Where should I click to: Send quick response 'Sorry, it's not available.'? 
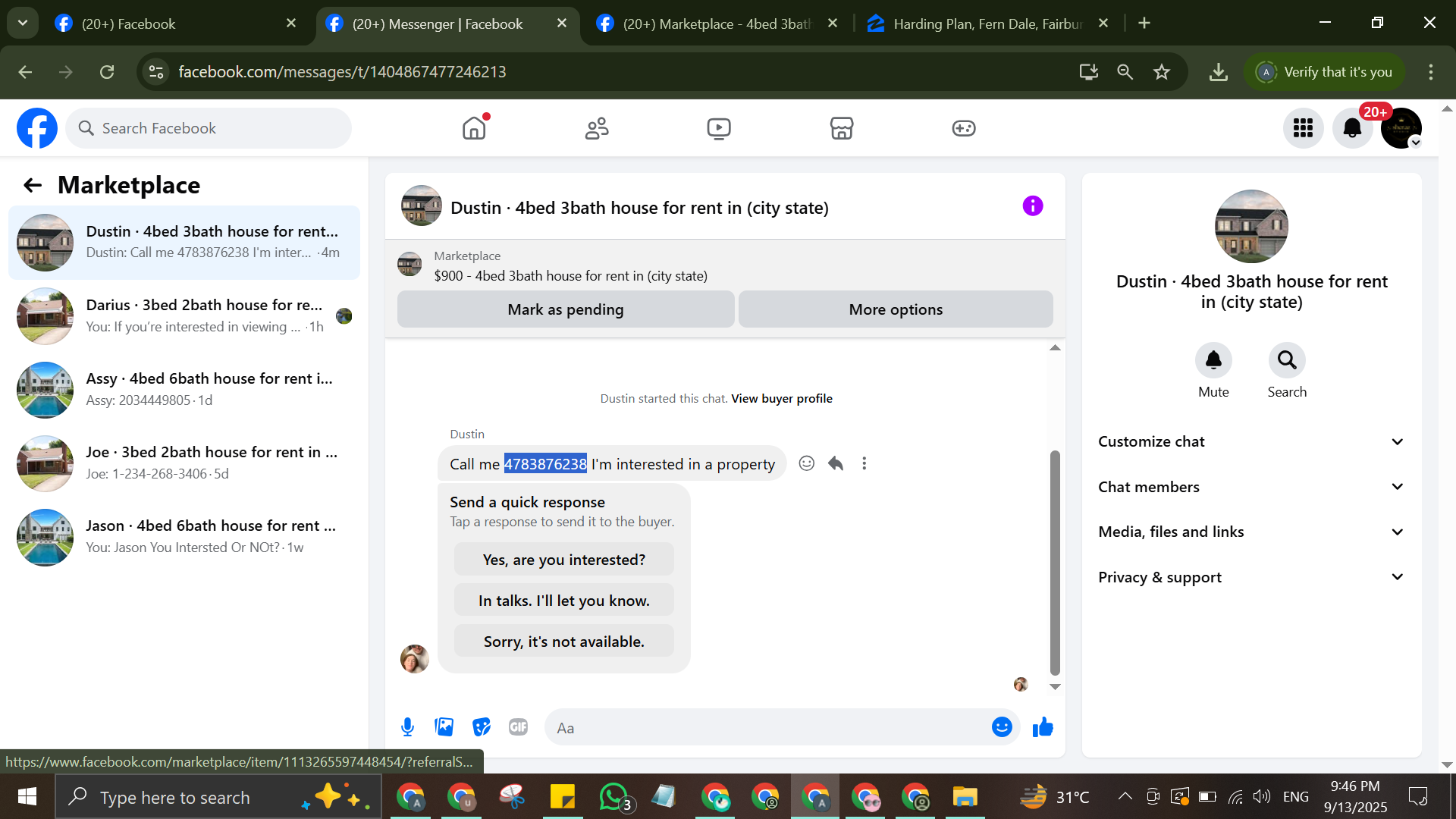click(x=564, y=642)
